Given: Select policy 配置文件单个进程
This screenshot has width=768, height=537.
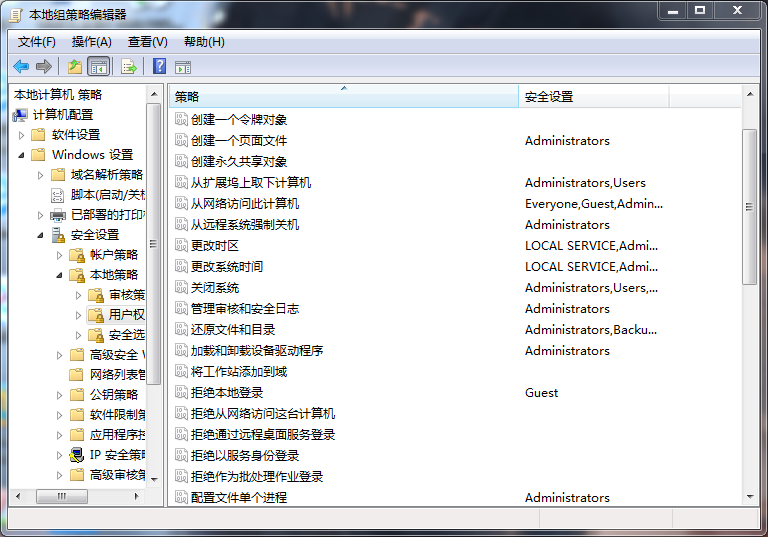Looking at the screenshot, I should click(x=239, y=497).
